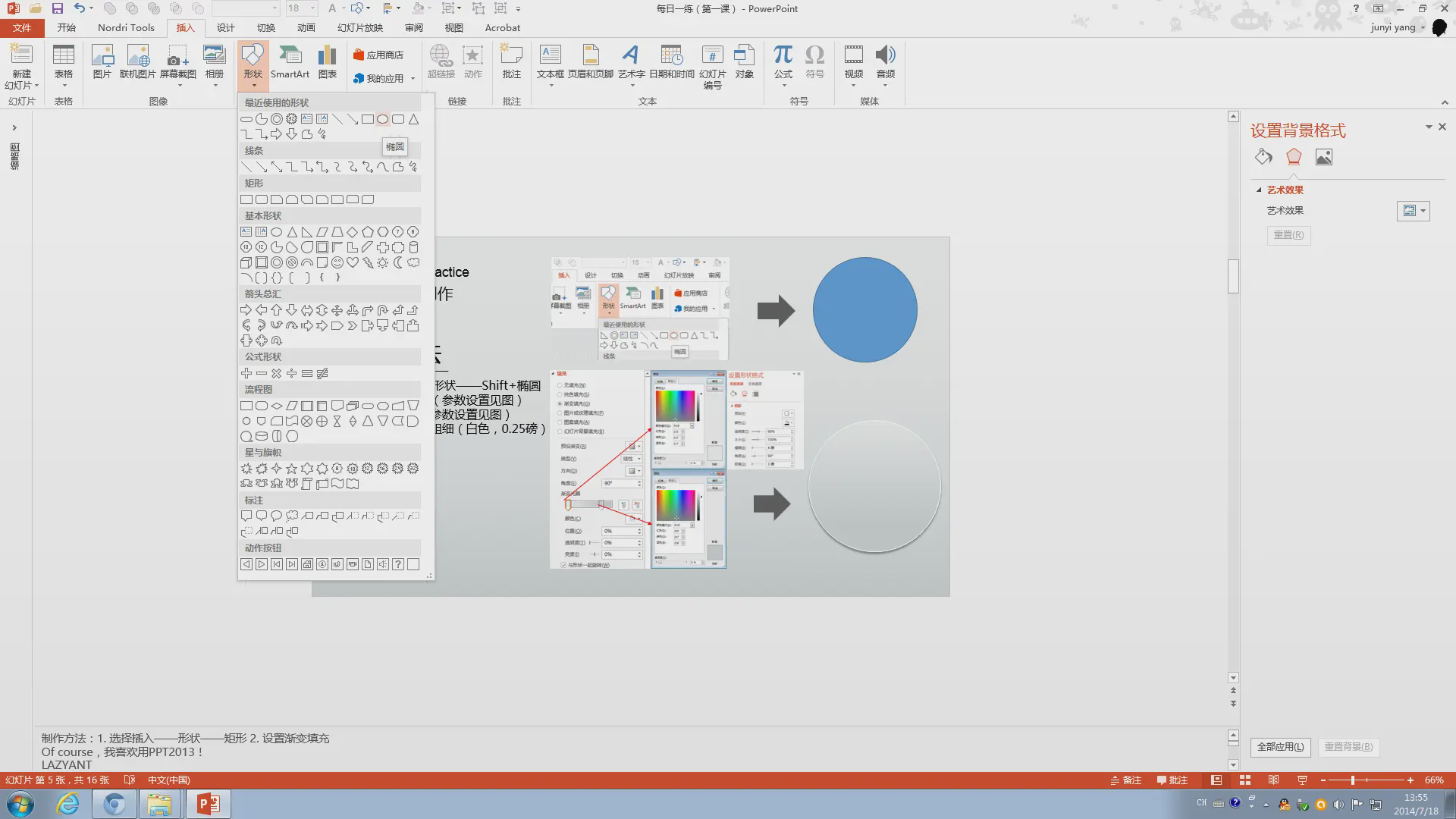
Task: Collapse the 艺术效果 section triangle
Action: 1259,190
